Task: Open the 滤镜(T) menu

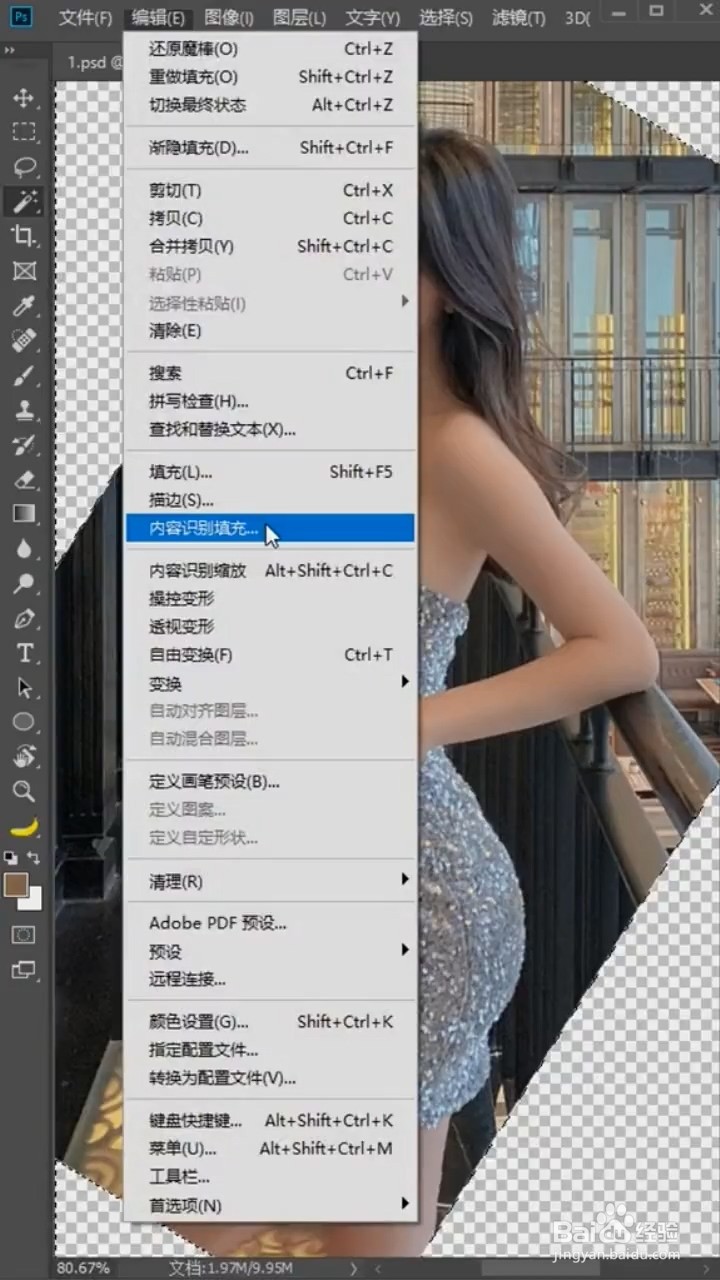Action: [x=519, y=18]
